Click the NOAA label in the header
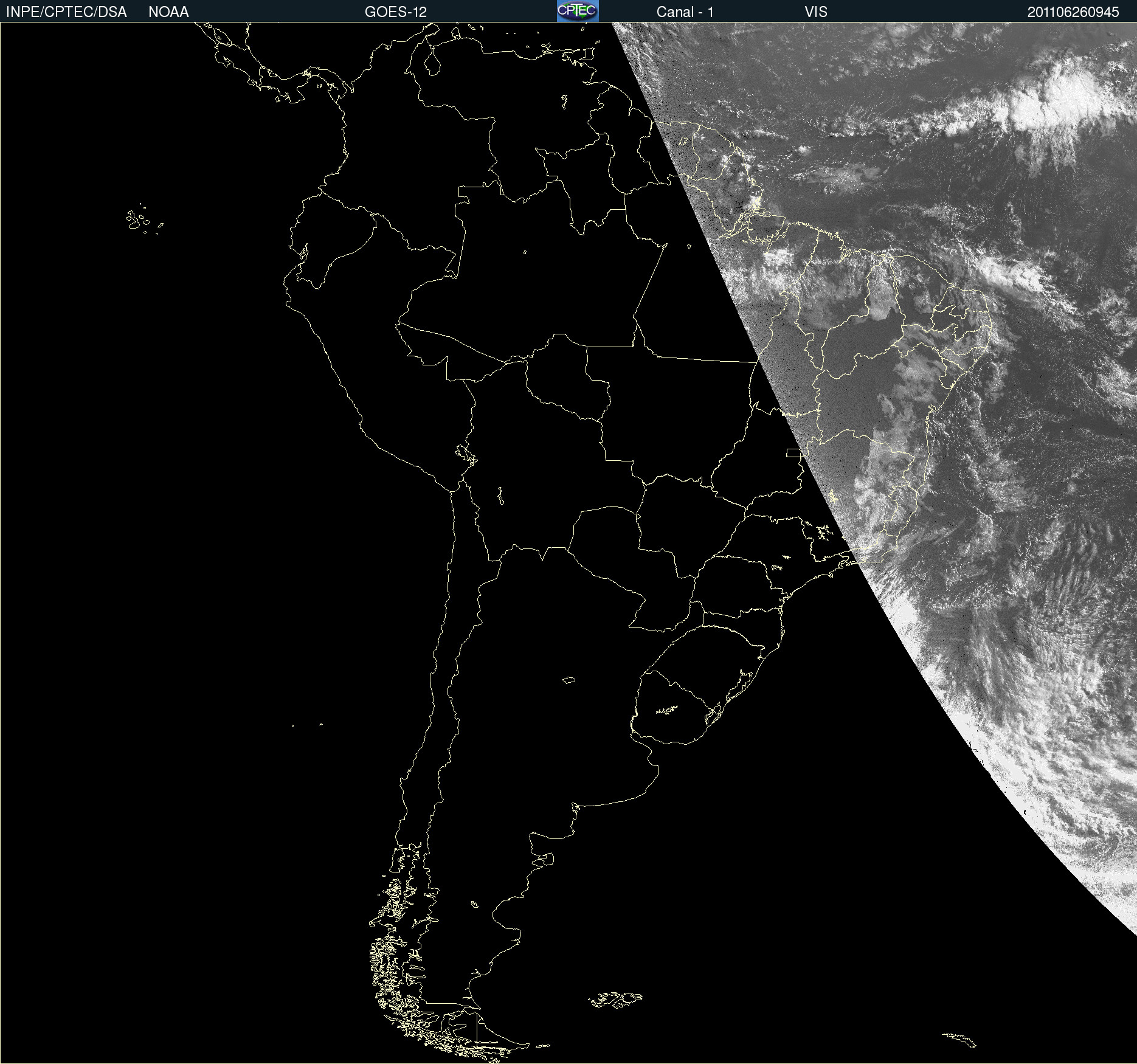The height and width of the screenshot is (1064, 1137). click(x=168, y=12)
